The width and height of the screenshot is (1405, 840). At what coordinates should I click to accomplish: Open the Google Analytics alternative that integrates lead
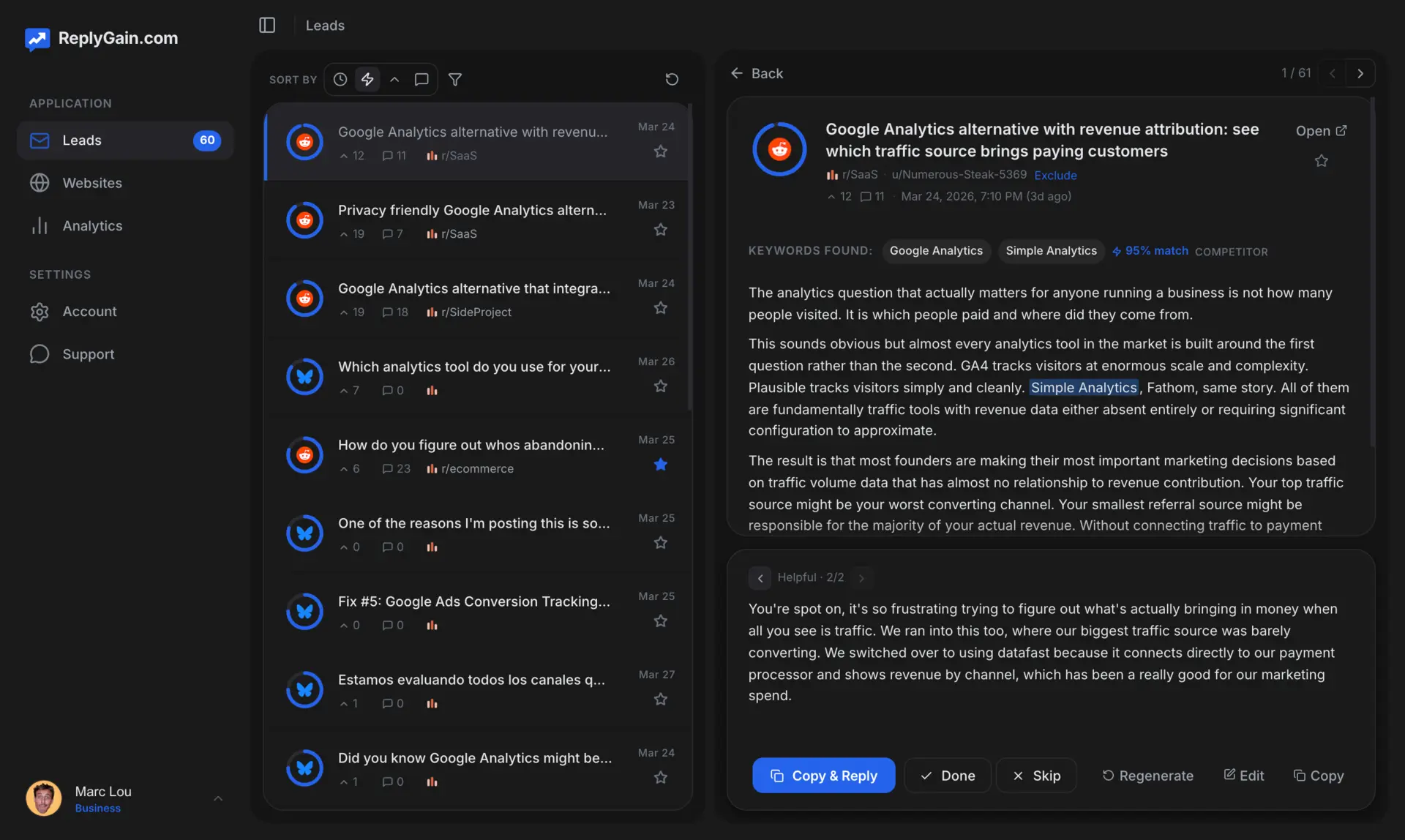coord(478,299)
